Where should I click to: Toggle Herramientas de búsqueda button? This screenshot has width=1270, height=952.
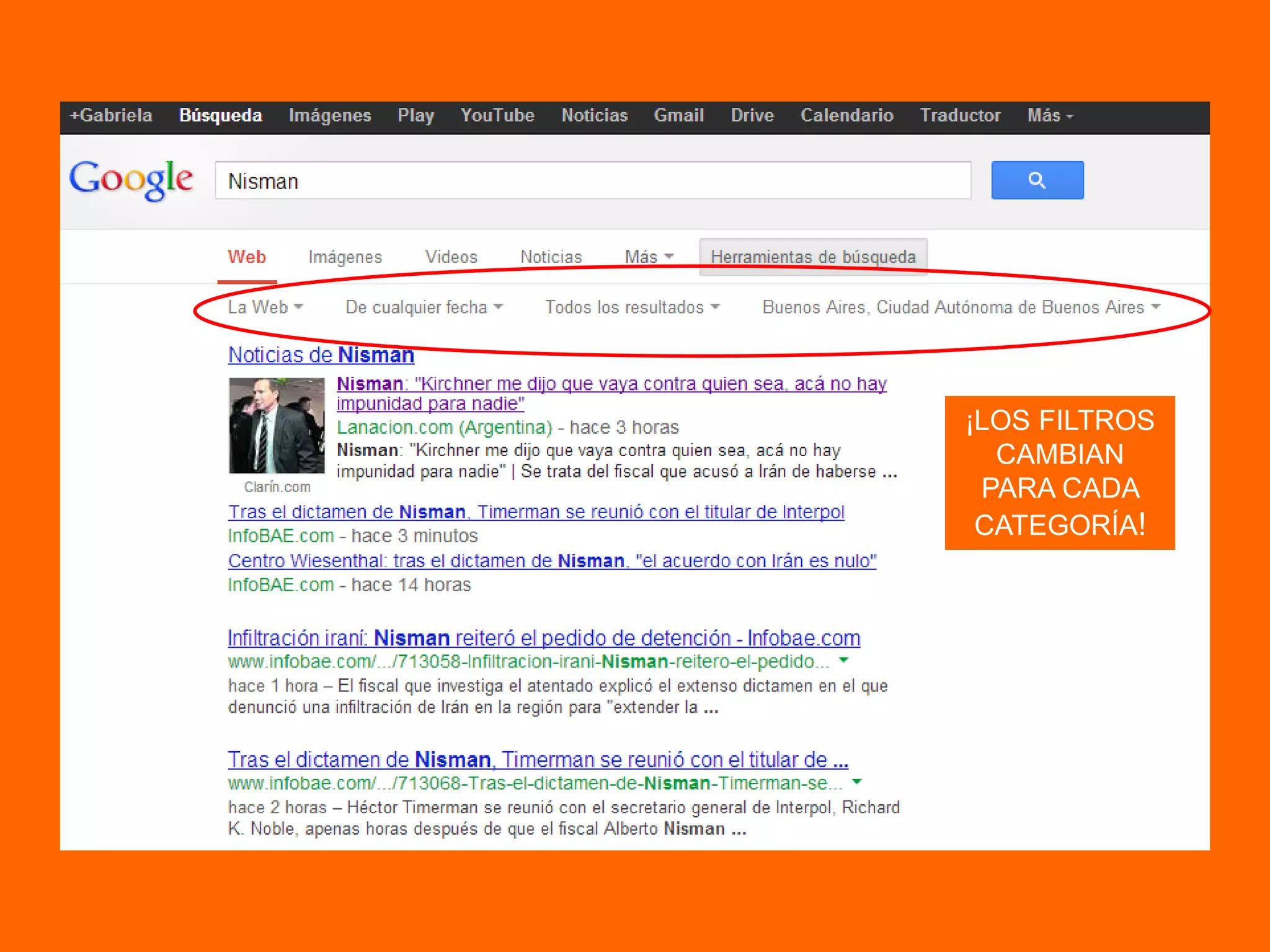812,257
